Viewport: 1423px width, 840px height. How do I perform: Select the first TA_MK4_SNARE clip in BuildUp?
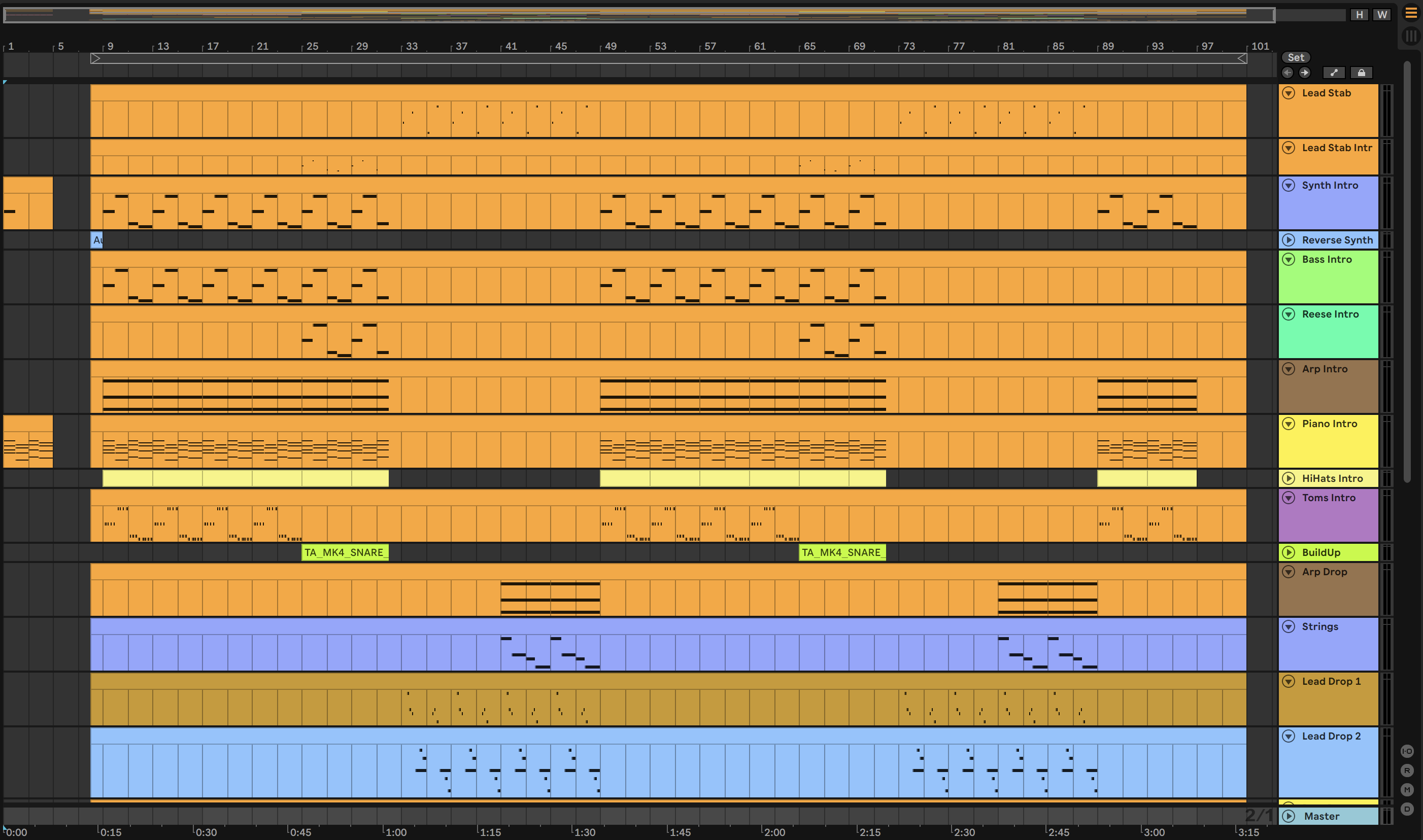tap(344, 552)
